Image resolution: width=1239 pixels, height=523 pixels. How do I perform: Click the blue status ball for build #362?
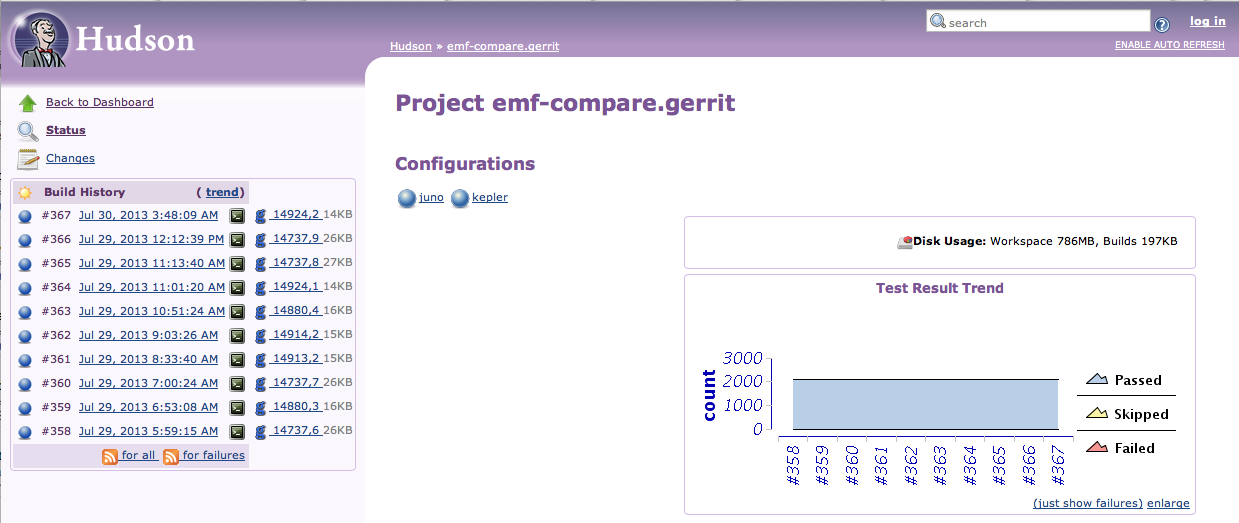[25, 335]
